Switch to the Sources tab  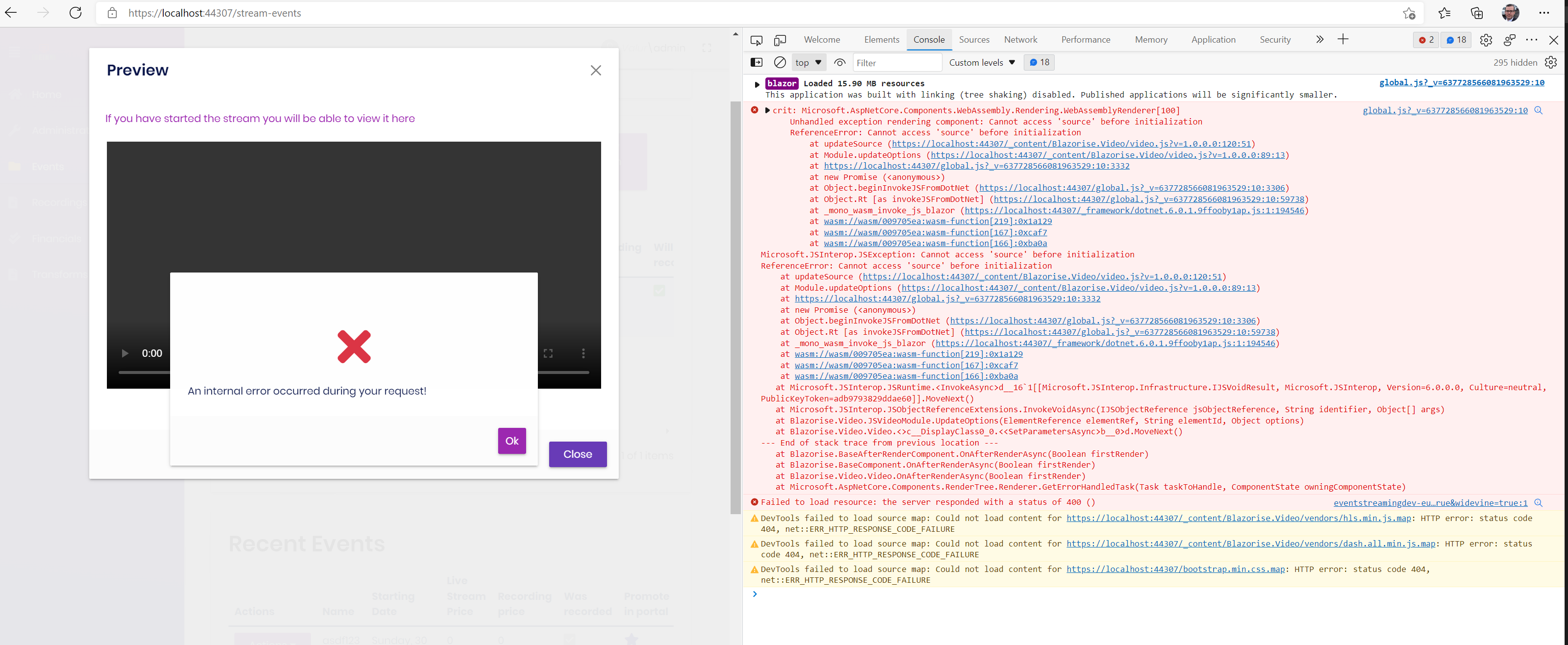[974, 39]
